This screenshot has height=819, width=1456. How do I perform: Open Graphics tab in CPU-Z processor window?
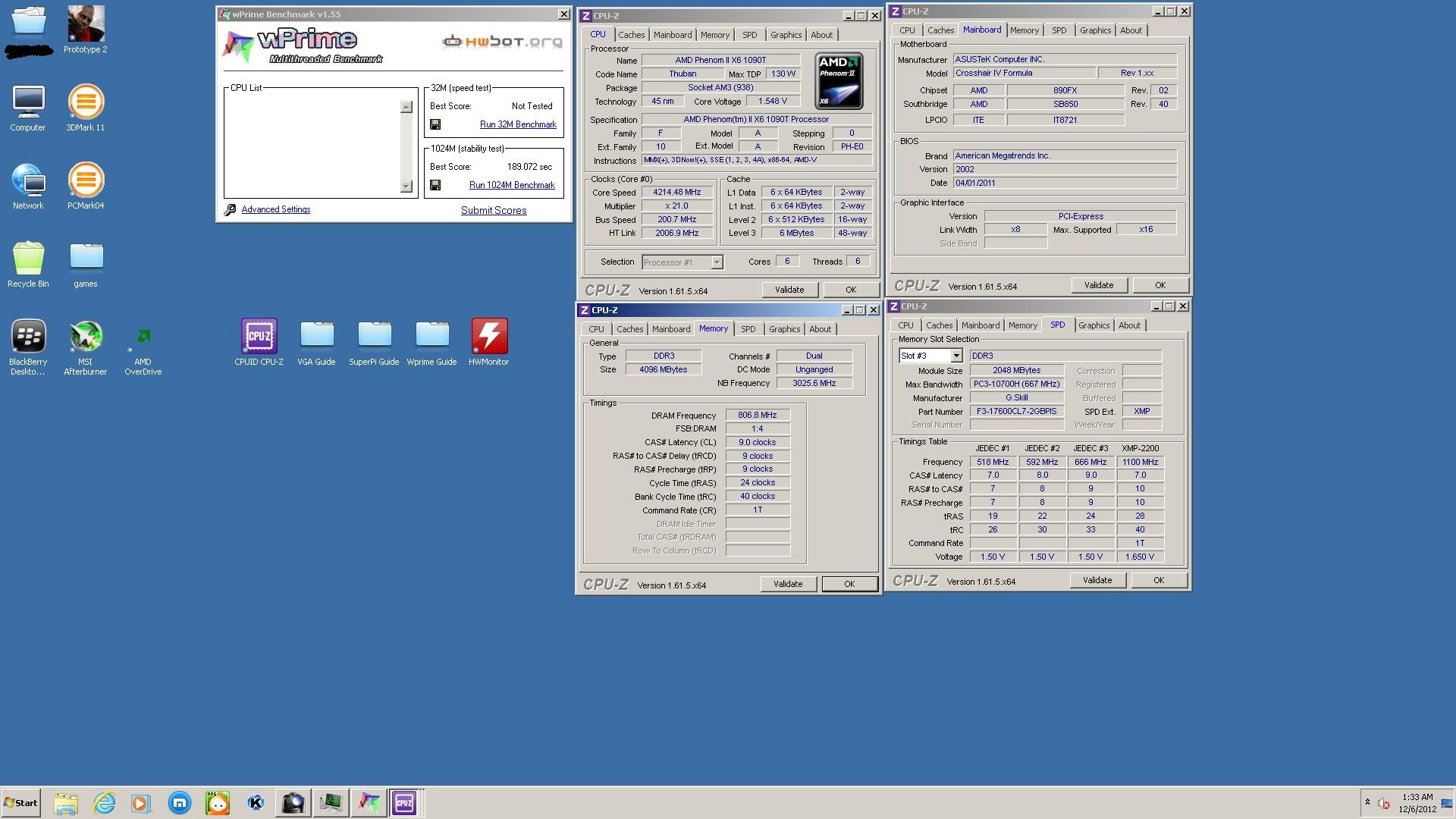[786, 35]
